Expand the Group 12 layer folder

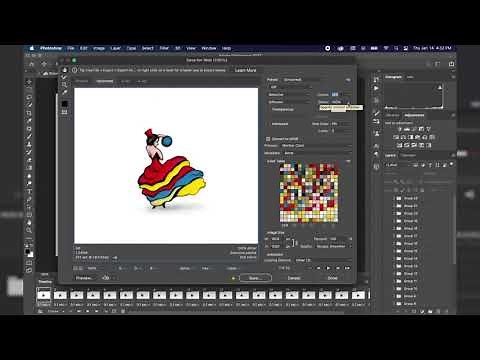(x=394, y=274)
